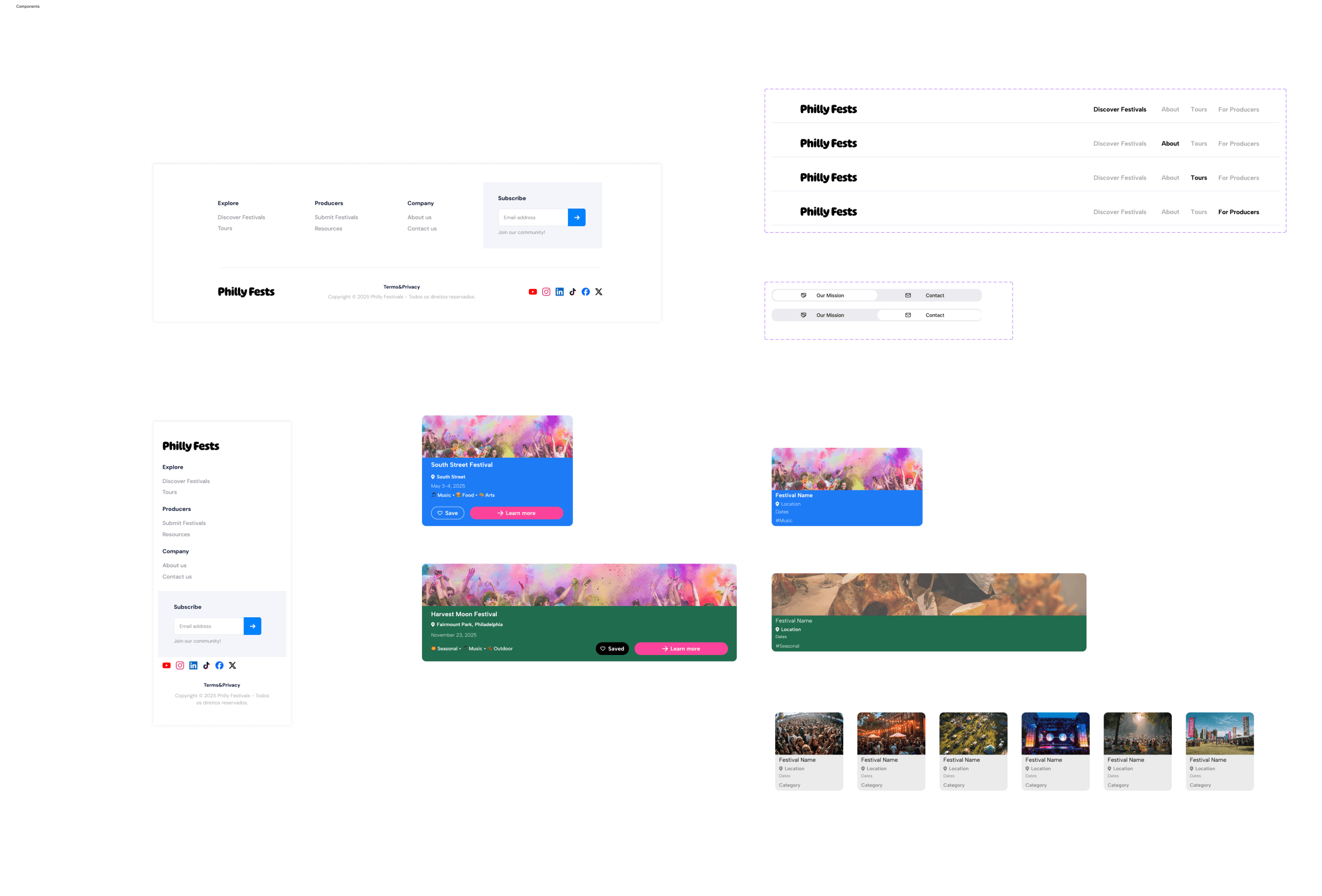Click Learn more on Harvest Moon Festival card
Screen dimensions: 1322x896
click(681, 649)
